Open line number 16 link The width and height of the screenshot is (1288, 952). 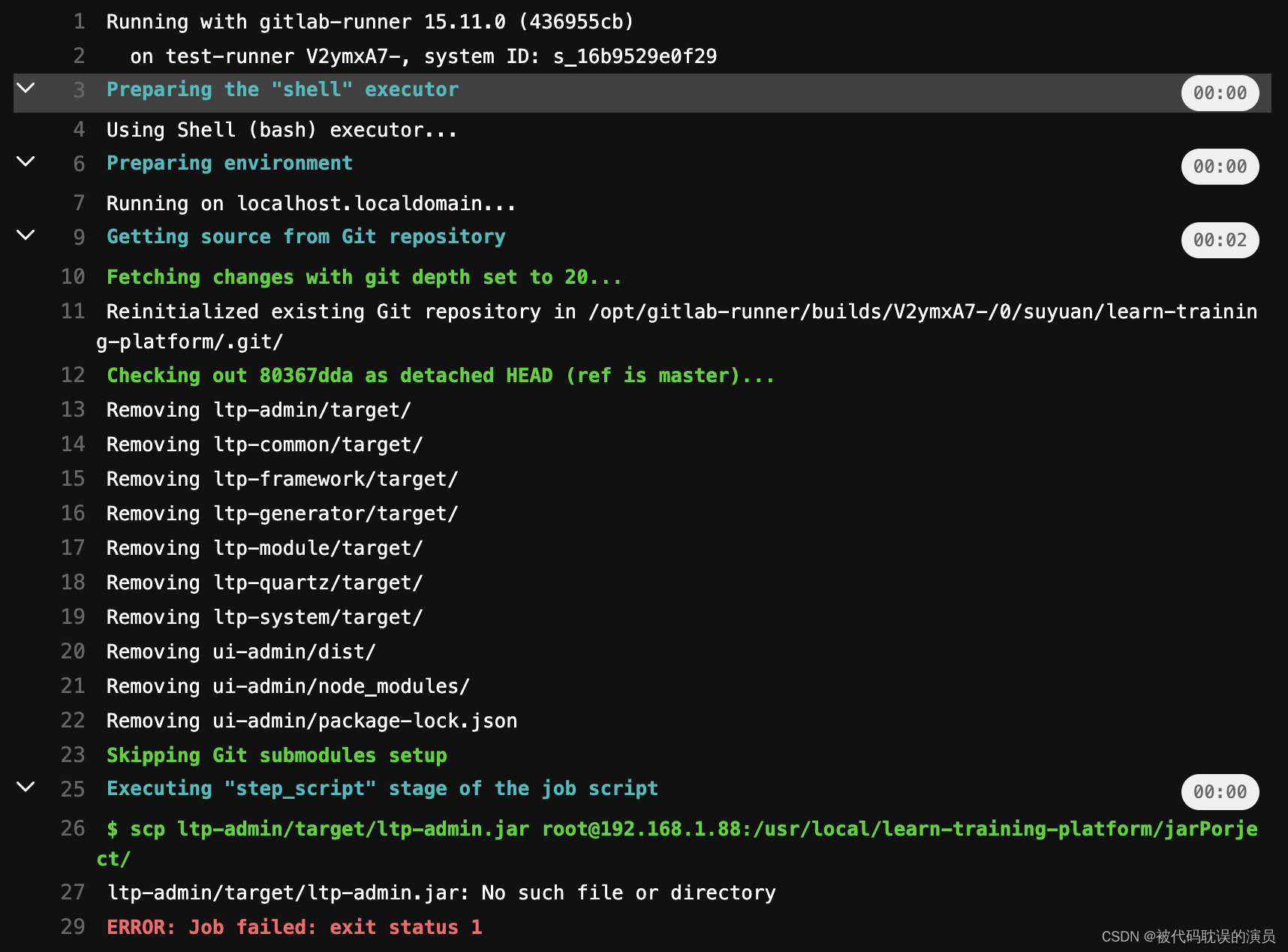pos(73,514)
